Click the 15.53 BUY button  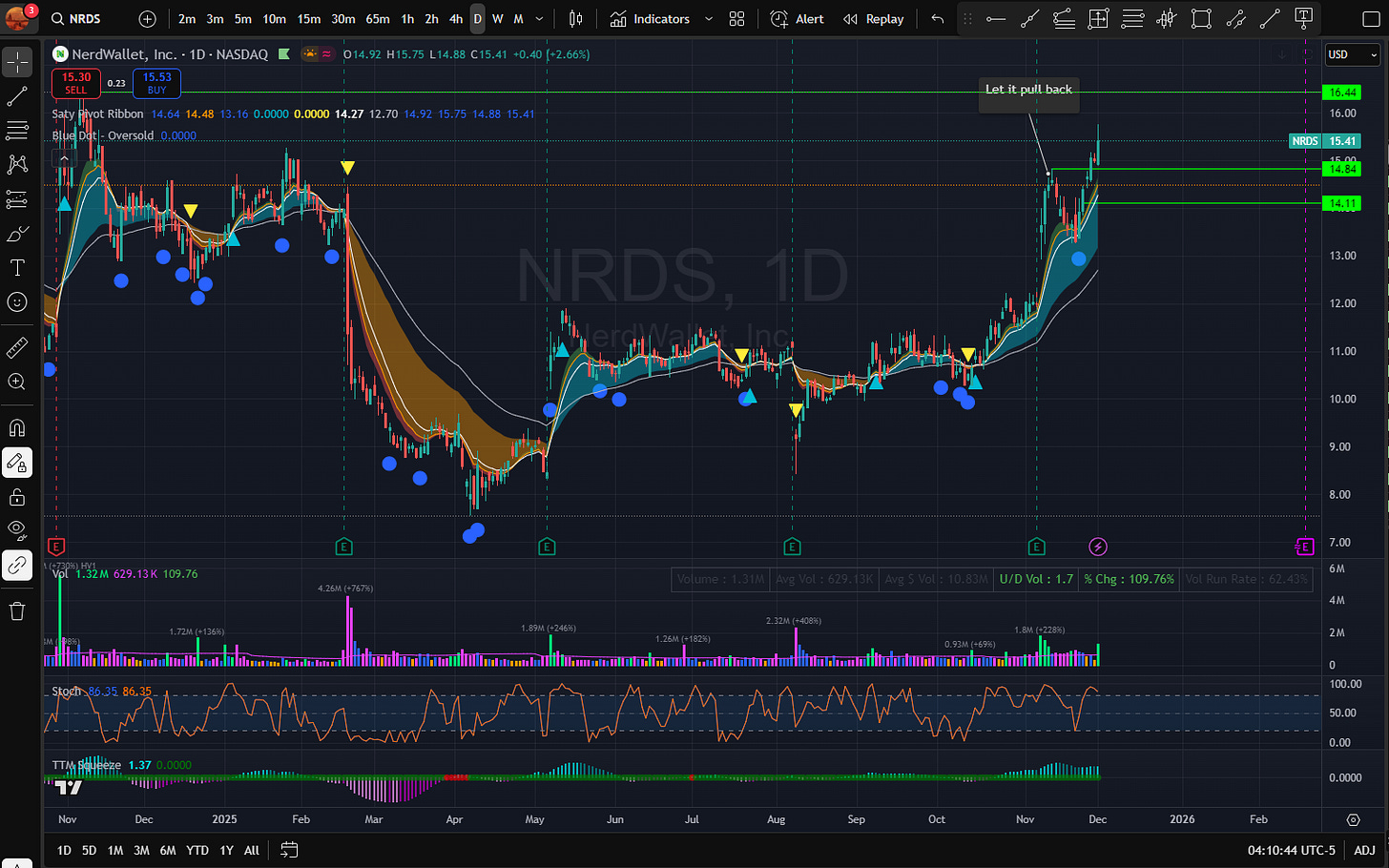pyautogui.click(x=157, y=83)
